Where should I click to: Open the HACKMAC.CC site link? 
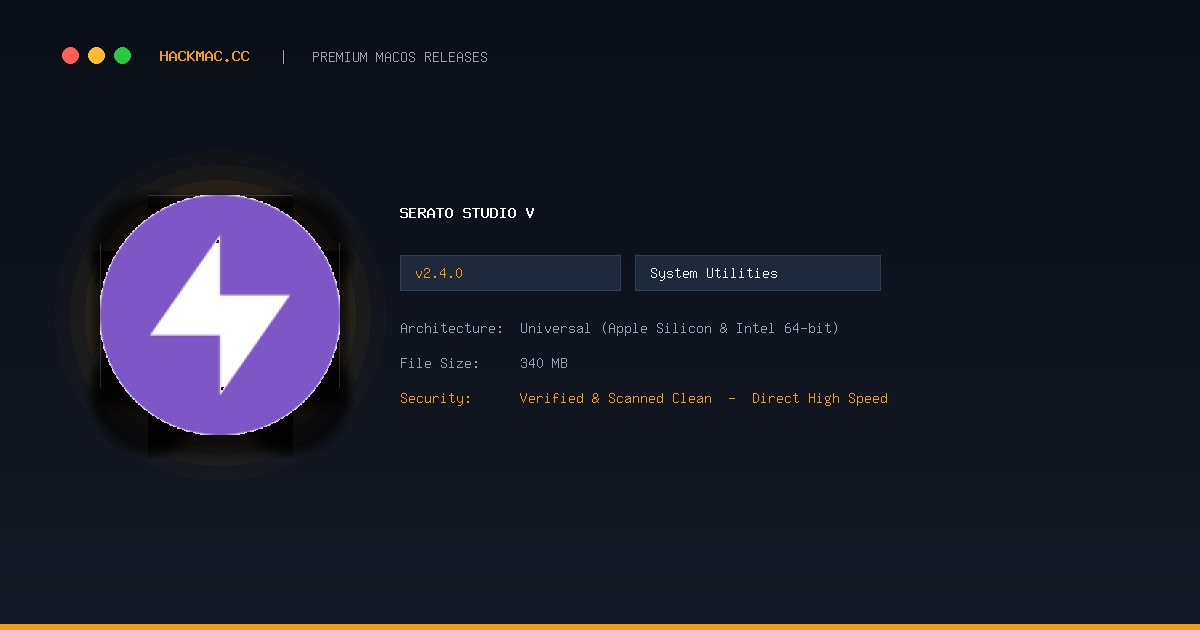204,57
